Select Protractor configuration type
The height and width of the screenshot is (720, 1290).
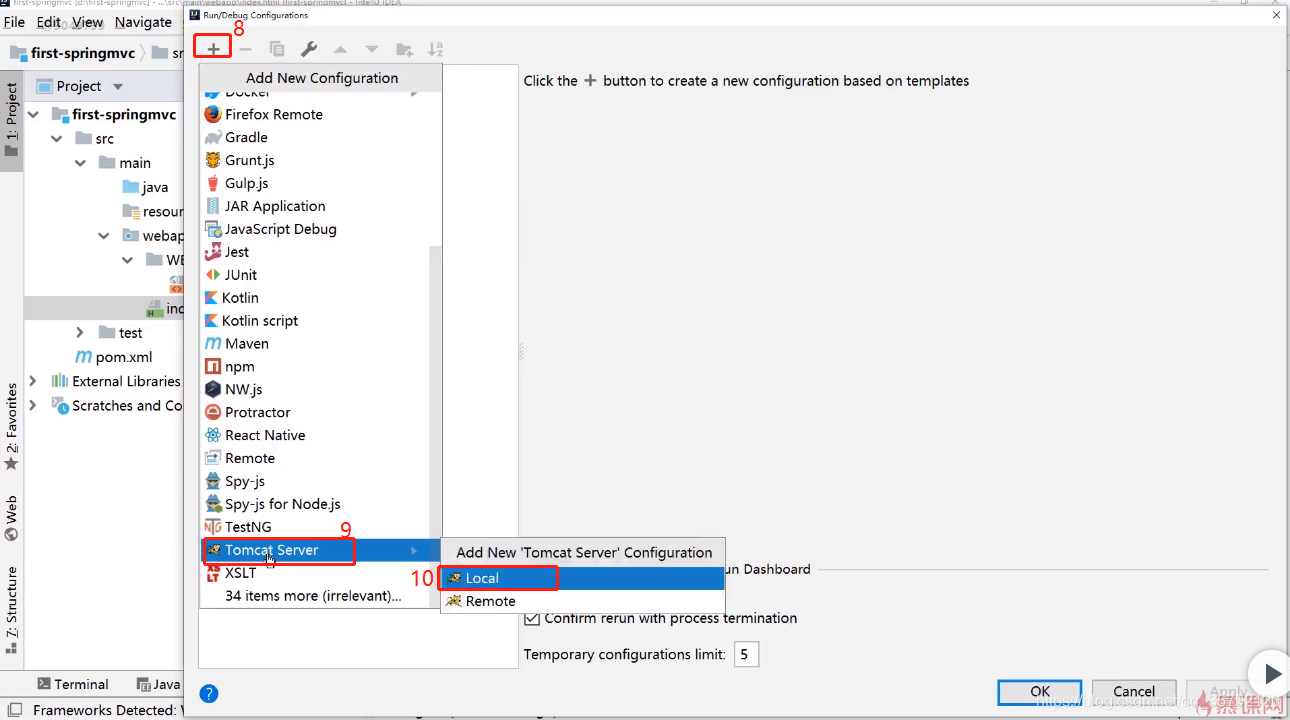click(315, 413)
